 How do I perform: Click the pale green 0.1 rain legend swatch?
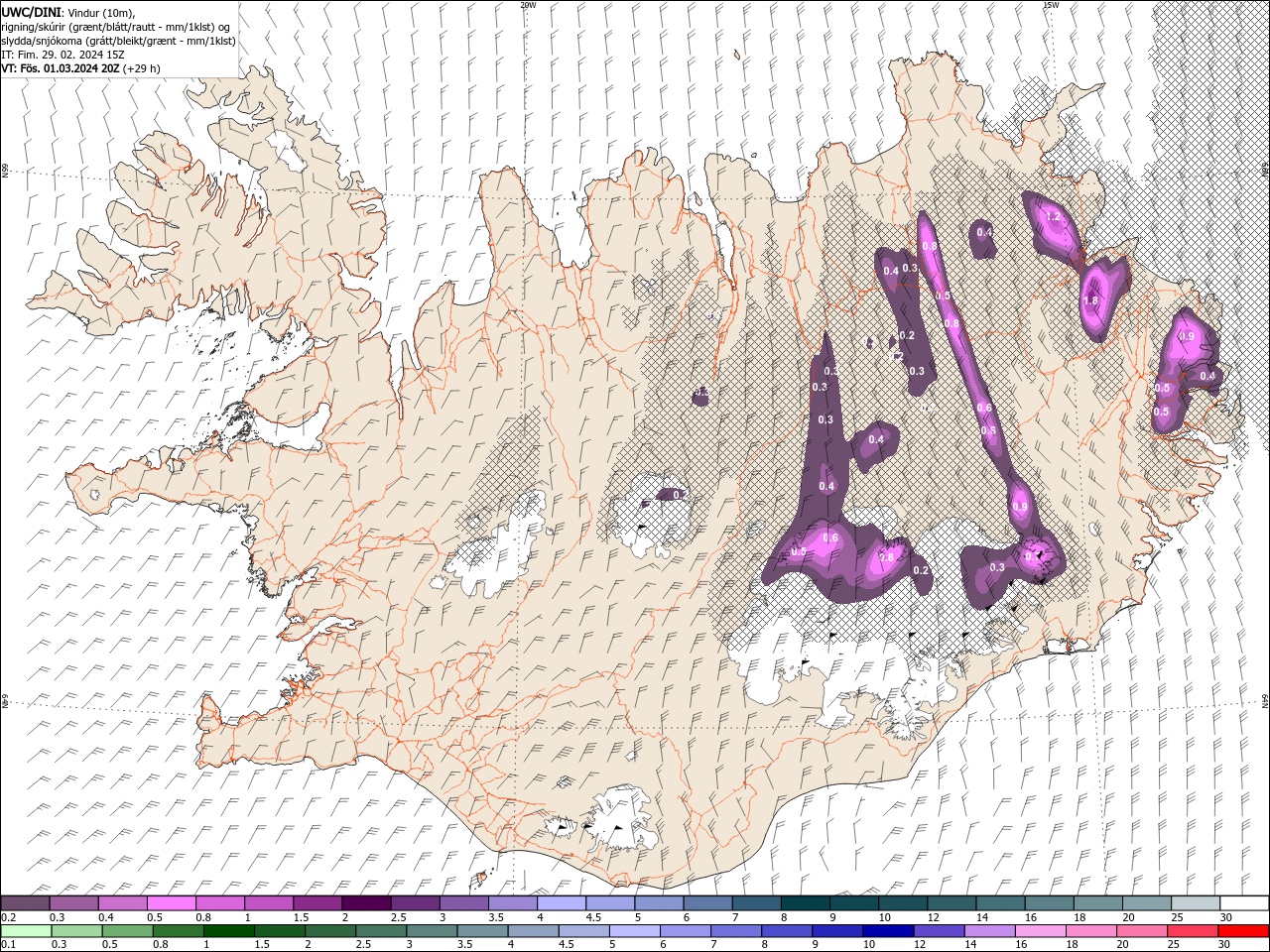click(x=25, y=931)
